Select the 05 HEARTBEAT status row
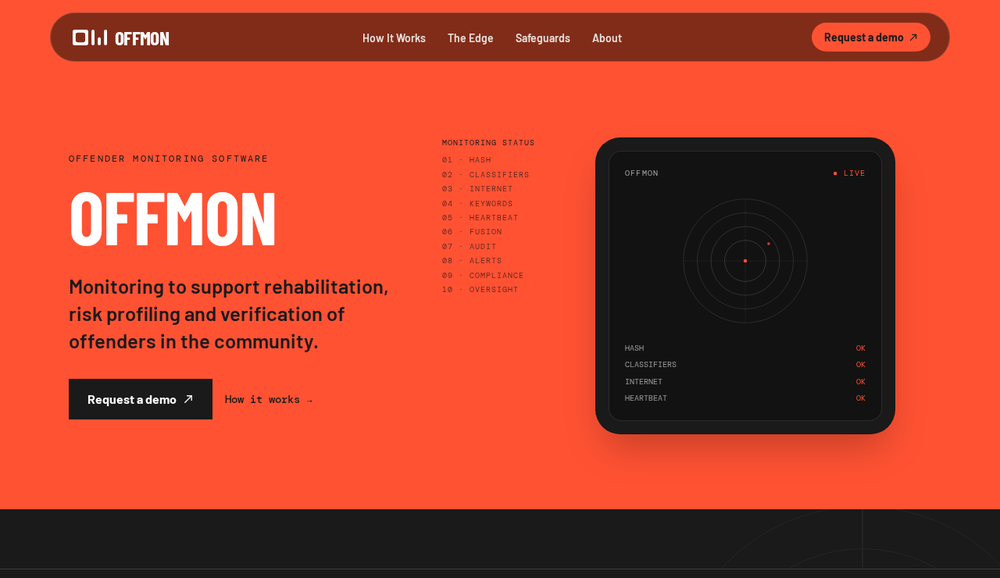 [x=480, y=217]
